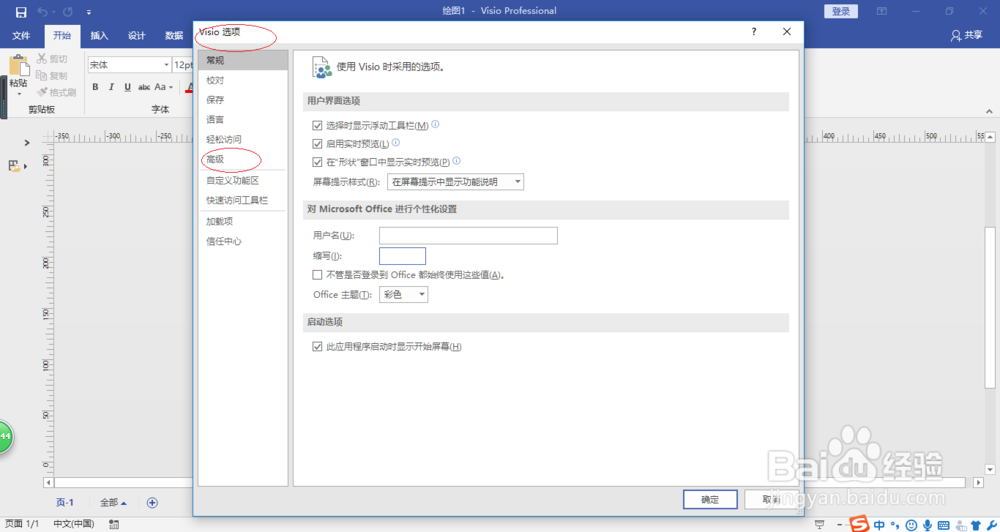Click the macro recording status bar icon
The image size is (1000, 532).
click(114, 524)
